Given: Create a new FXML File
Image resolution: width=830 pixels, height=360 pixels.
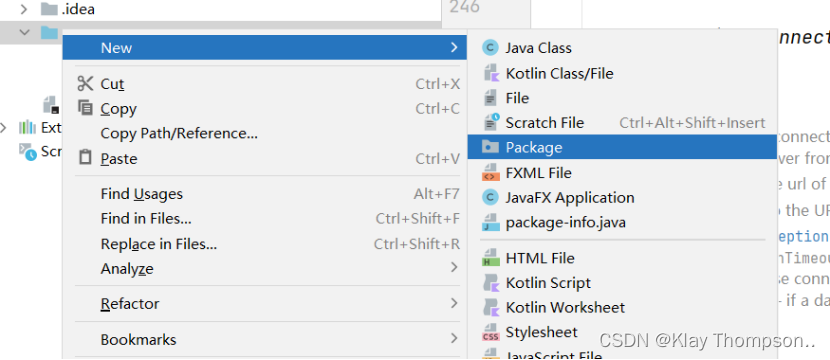Looking at the screenshot, I should pyautogui.click(x=622, y=173).
